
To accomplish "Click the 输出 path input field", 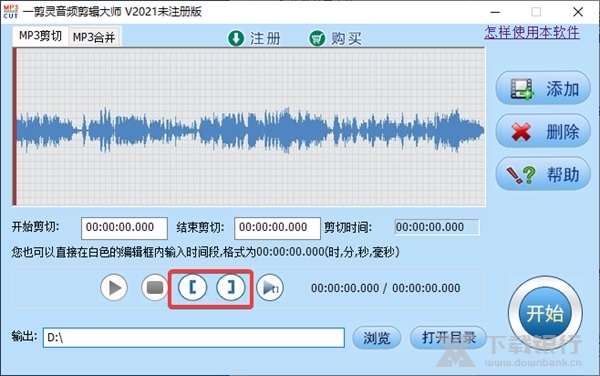I will (x=194, y=337).
